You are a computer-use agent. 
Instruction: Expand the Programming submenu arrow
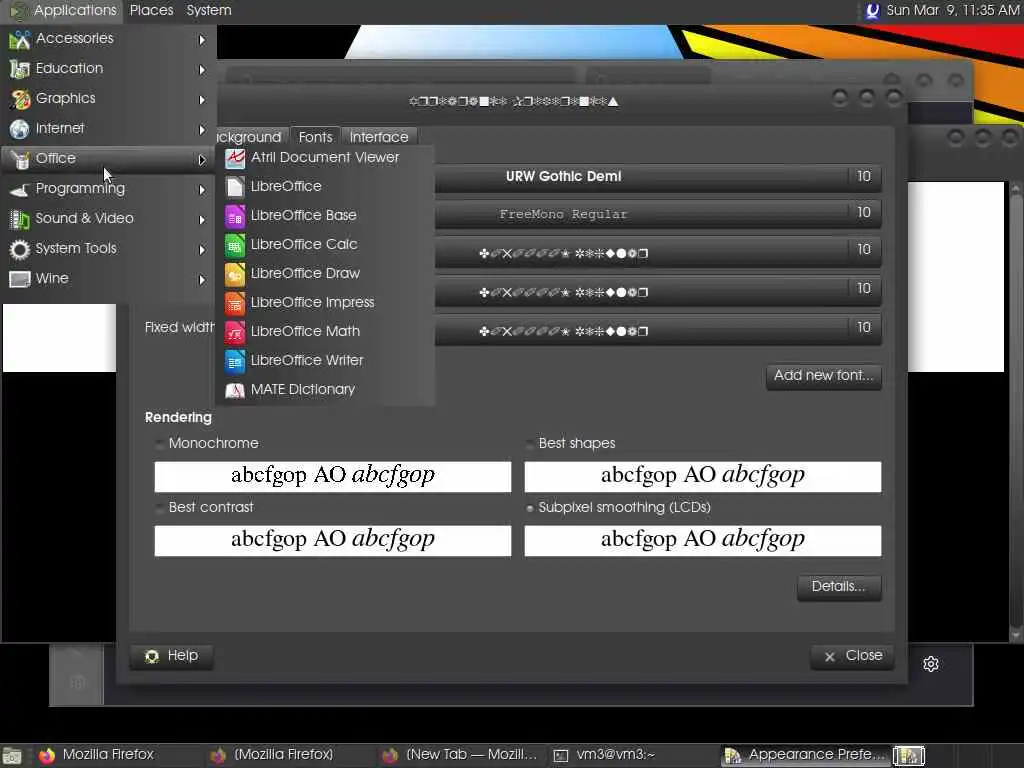(x=202, y=189)
